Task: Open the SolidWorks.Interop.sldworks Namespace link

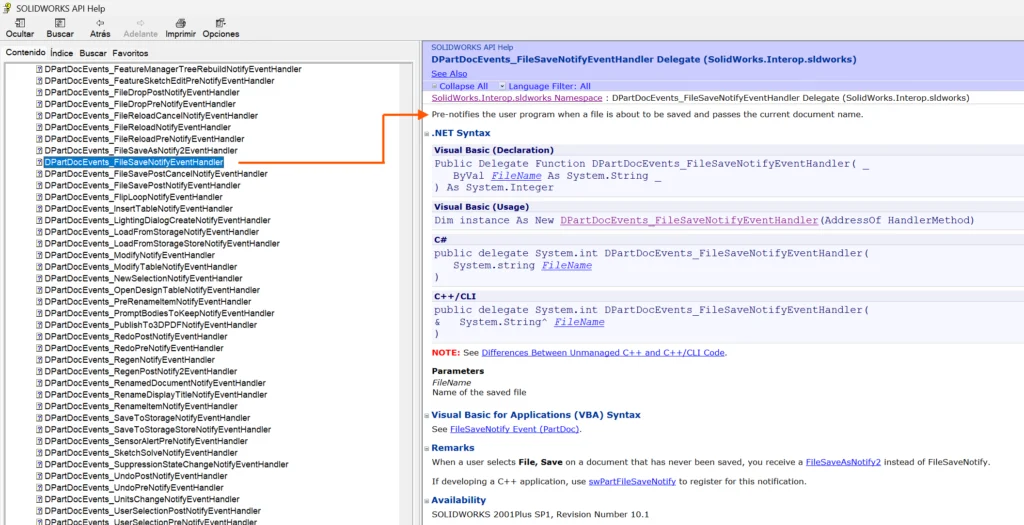Action: click(x=517, y=98)
